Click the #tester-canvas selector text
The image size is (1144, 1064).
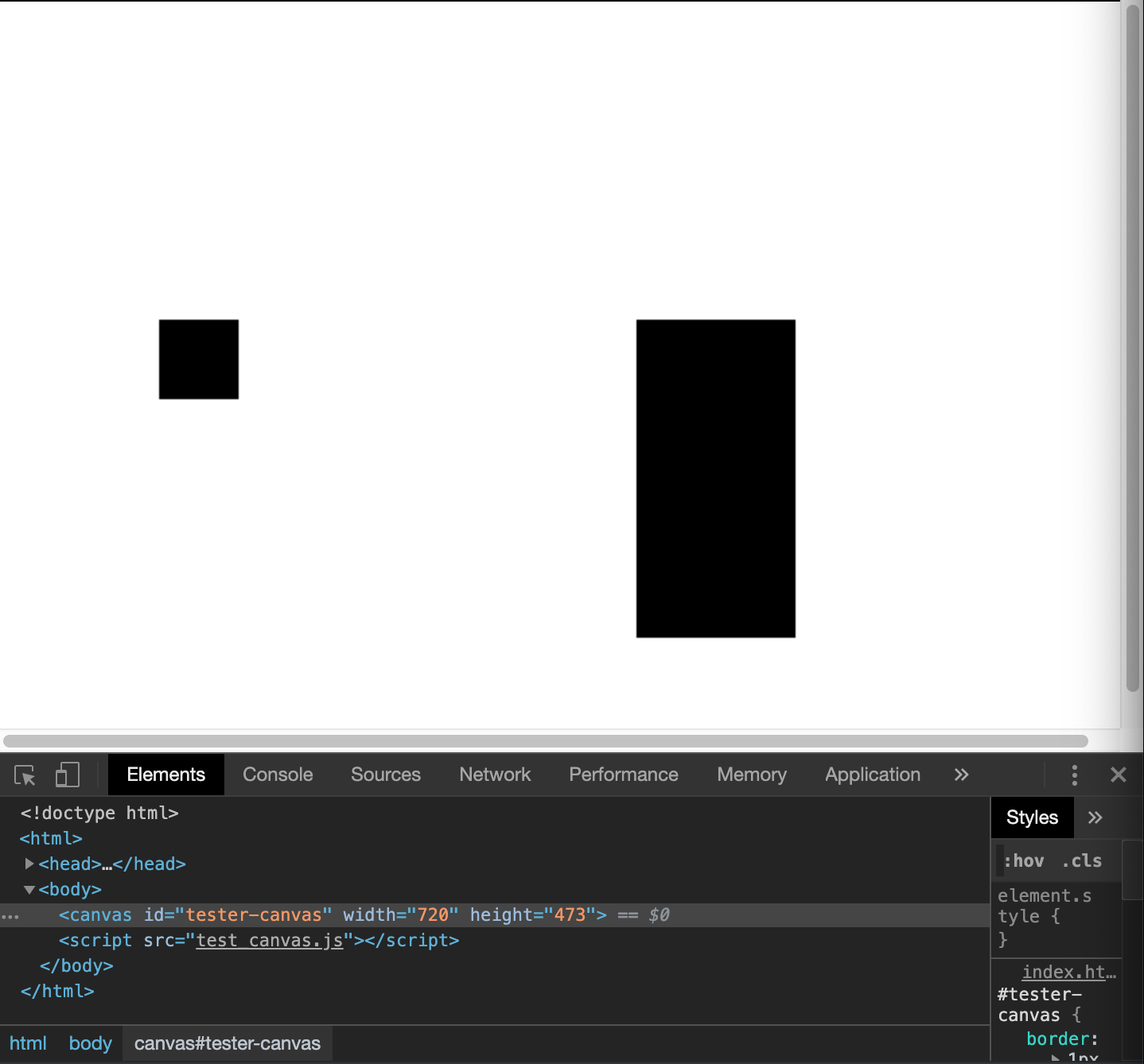click(x=1040, y=1004)
